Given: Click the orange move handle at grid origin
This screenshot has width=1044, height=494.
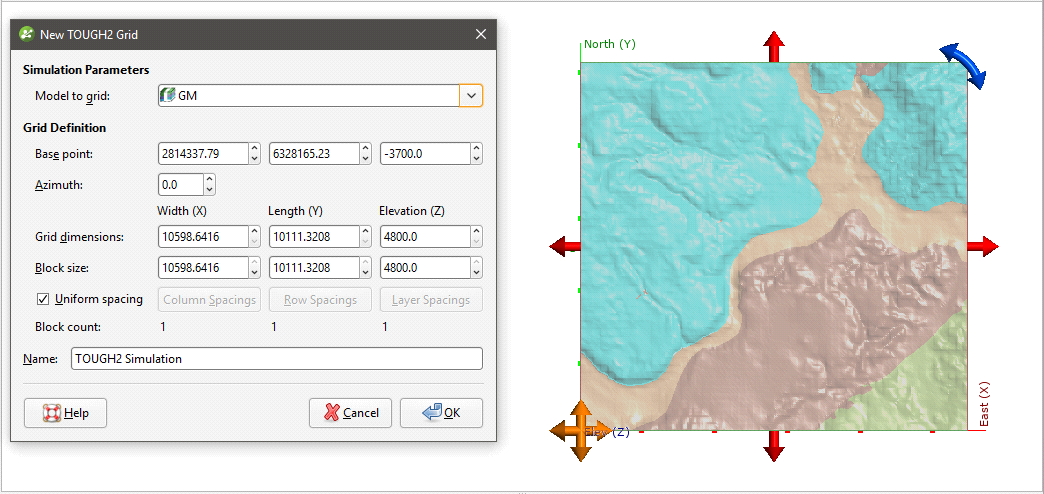Looking at the screenshot, I should (578, 430).
